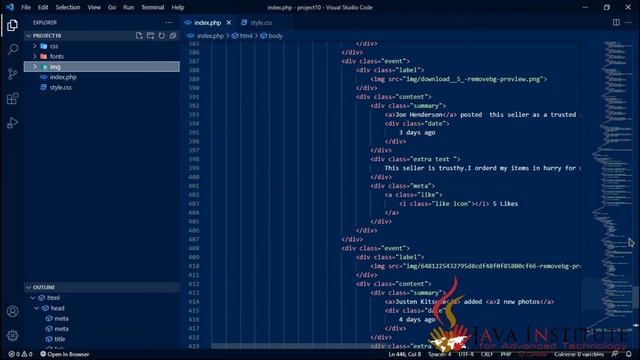Open the Manage gear icon
This screenshot has height=360, width=640.
[12, 336]
